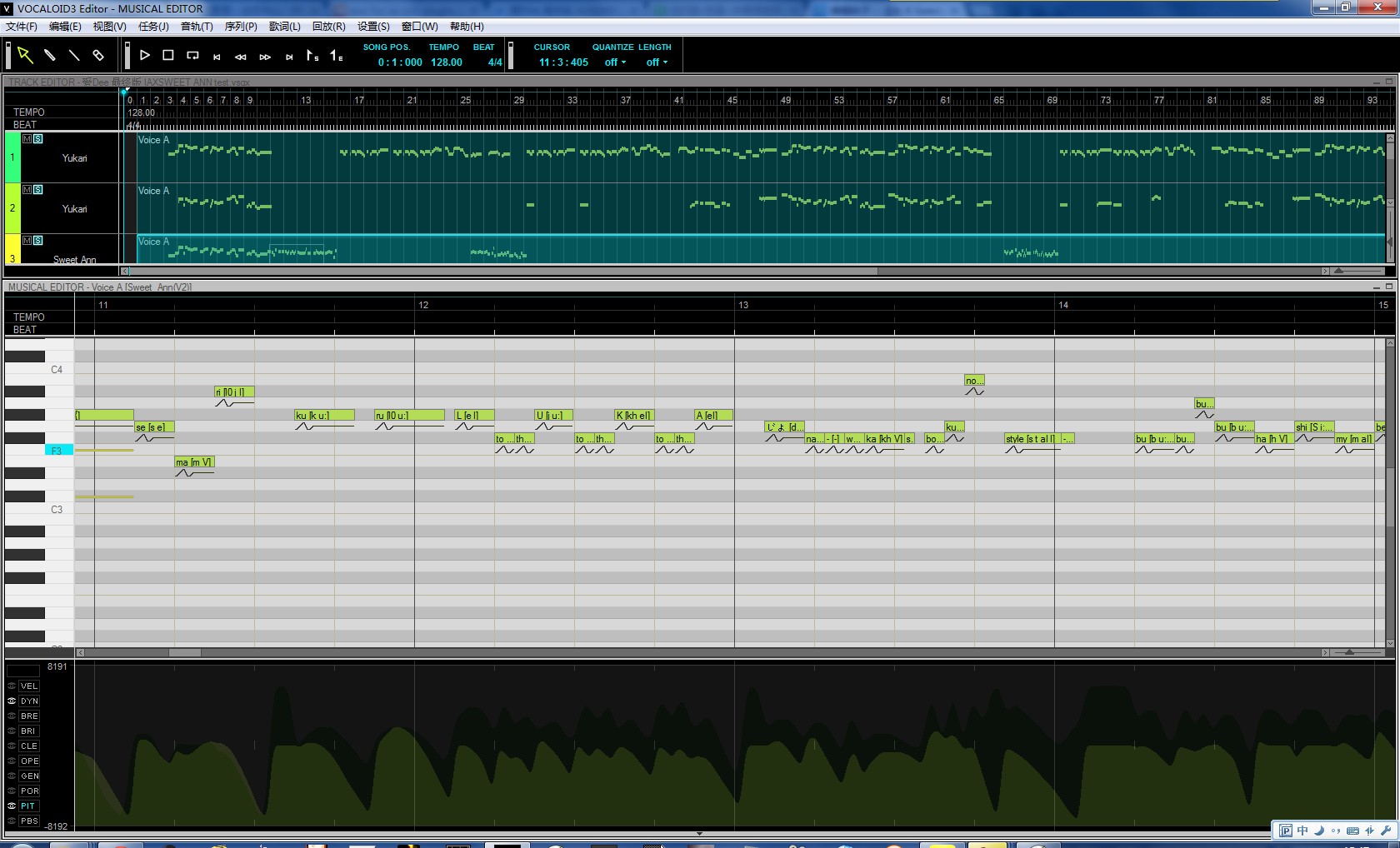Click the Beat value 4/4
Screen dimensions: 1400x848
point(495,62)
